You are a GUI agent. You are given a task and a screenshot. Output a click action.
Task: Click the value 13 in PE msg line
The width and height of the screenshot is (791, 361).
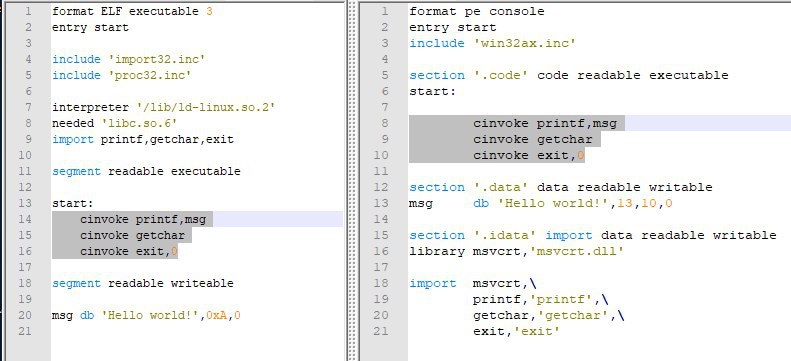(625, 203)
